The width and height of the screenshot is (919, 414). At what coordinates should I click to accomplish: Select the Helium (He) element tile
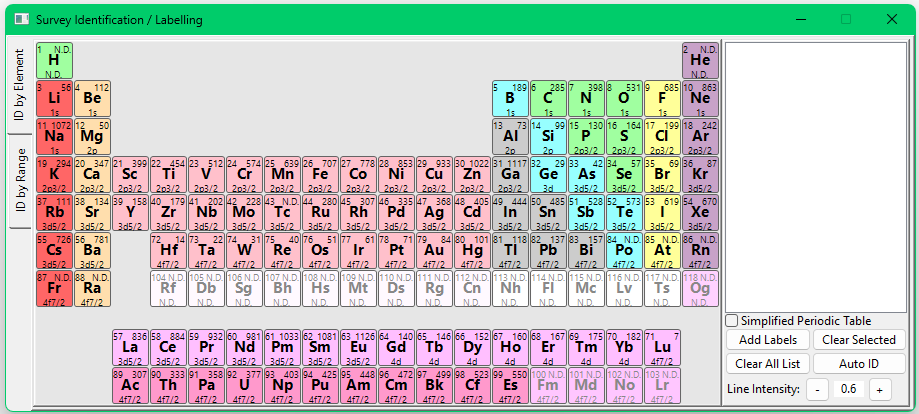700,60
